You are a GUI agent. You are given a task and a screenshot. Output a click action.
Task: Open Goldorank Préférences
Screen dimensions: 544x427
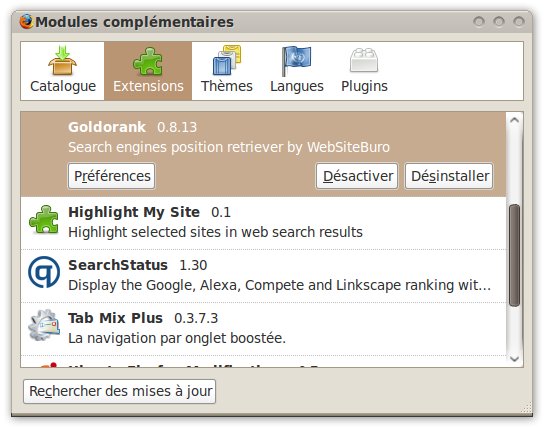pyautogui.click(x=112, y=176)
